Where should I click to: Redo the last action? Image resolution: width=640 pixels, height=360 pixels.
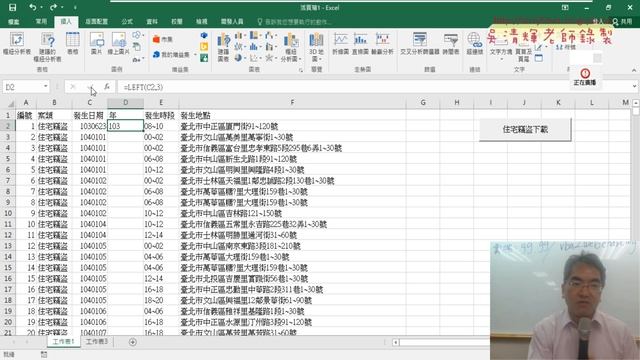click(x=53, y=7)
